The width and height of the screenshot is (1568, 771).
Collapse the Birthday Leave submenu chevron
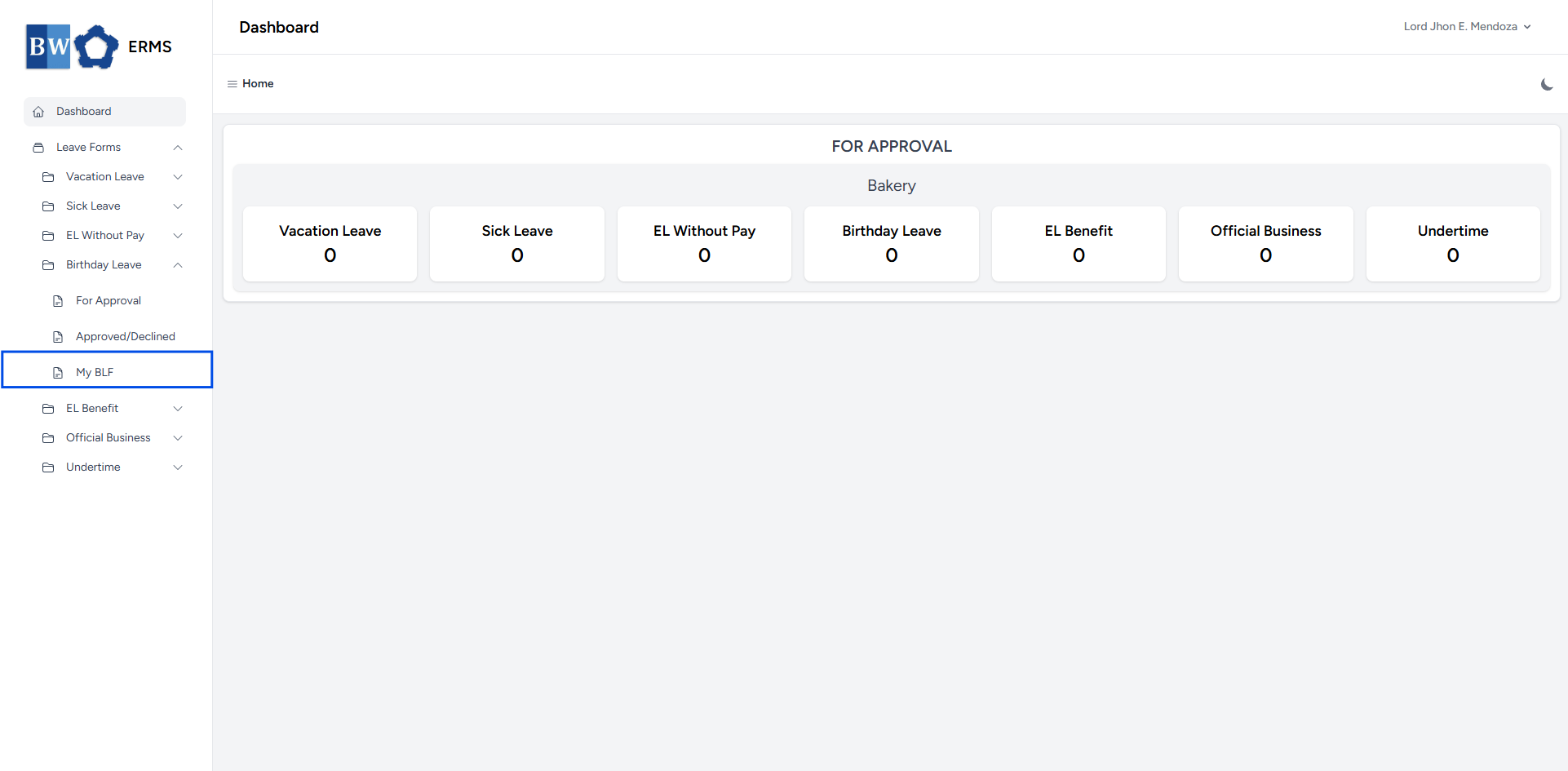(178, 265)
